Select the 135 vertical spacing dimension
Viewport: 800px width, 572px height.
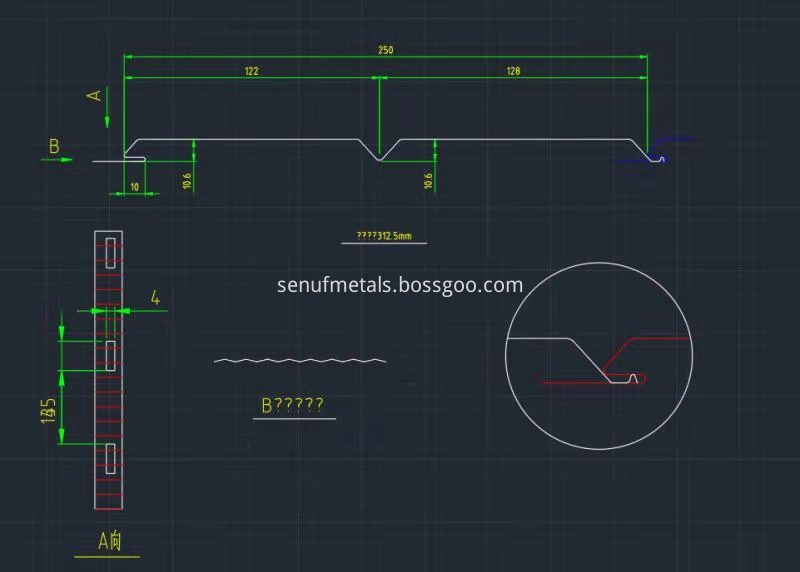48,411
